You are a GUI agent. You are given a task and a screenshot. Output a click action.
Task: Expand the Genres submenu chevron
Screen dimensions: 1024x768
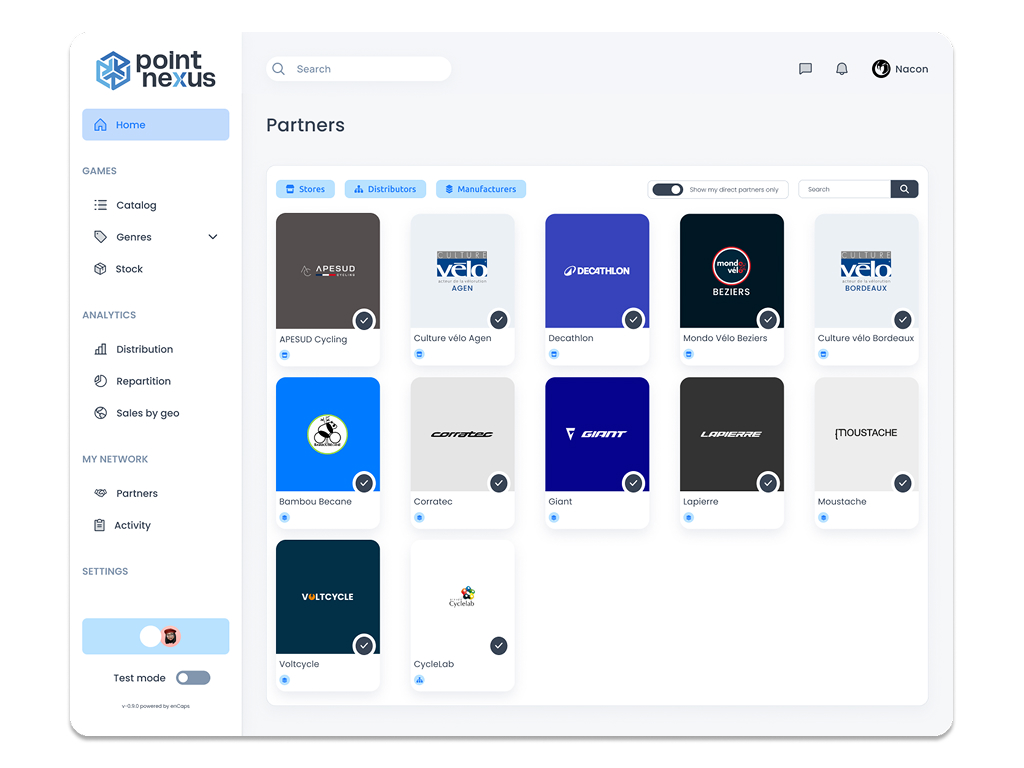pyautogui.click(x=213, y=236)
